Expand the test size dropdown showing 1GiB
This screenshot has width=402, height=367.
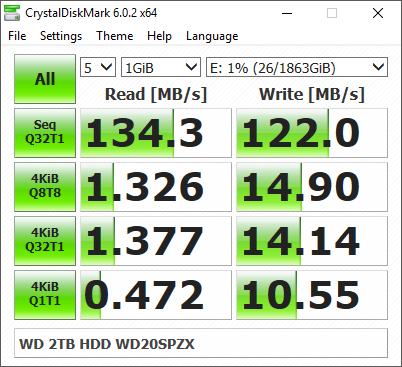tap(161, 67)
